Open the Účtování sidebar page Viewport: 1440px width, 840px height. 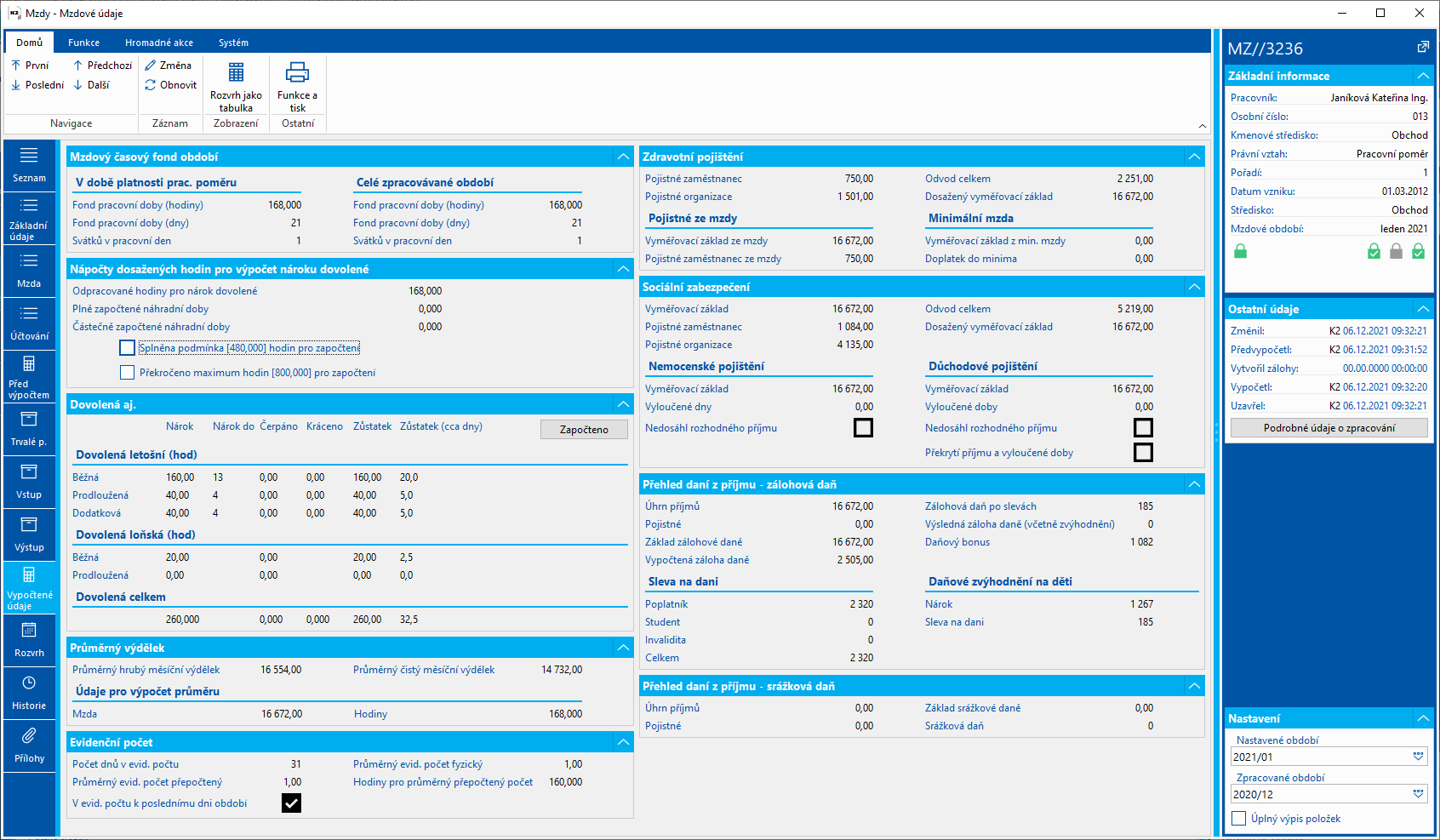(x=29, y=323)
